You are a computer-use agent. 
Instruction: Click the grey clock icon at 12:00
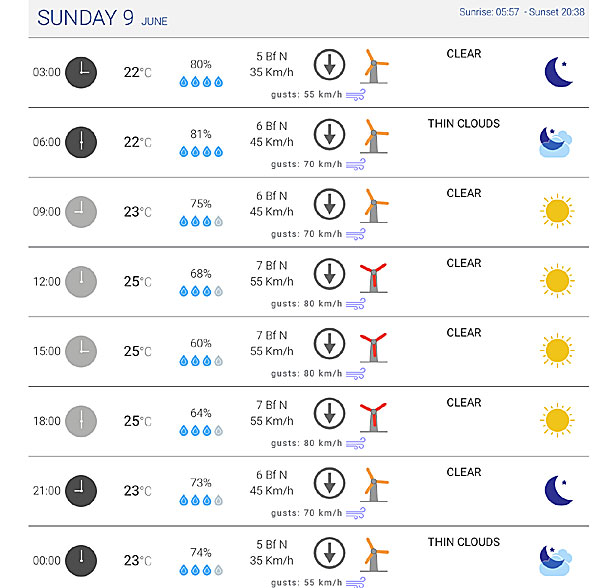[81, 282]
